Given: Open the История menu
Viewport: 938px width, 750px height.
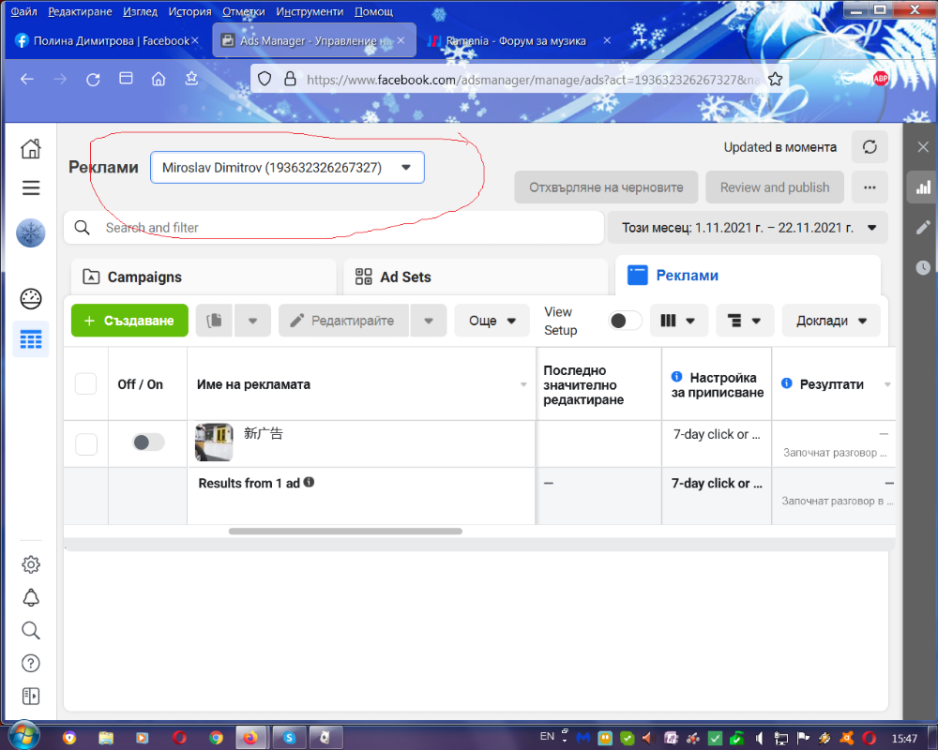Looking at the screenshot, I should click(x=190, y=11).
